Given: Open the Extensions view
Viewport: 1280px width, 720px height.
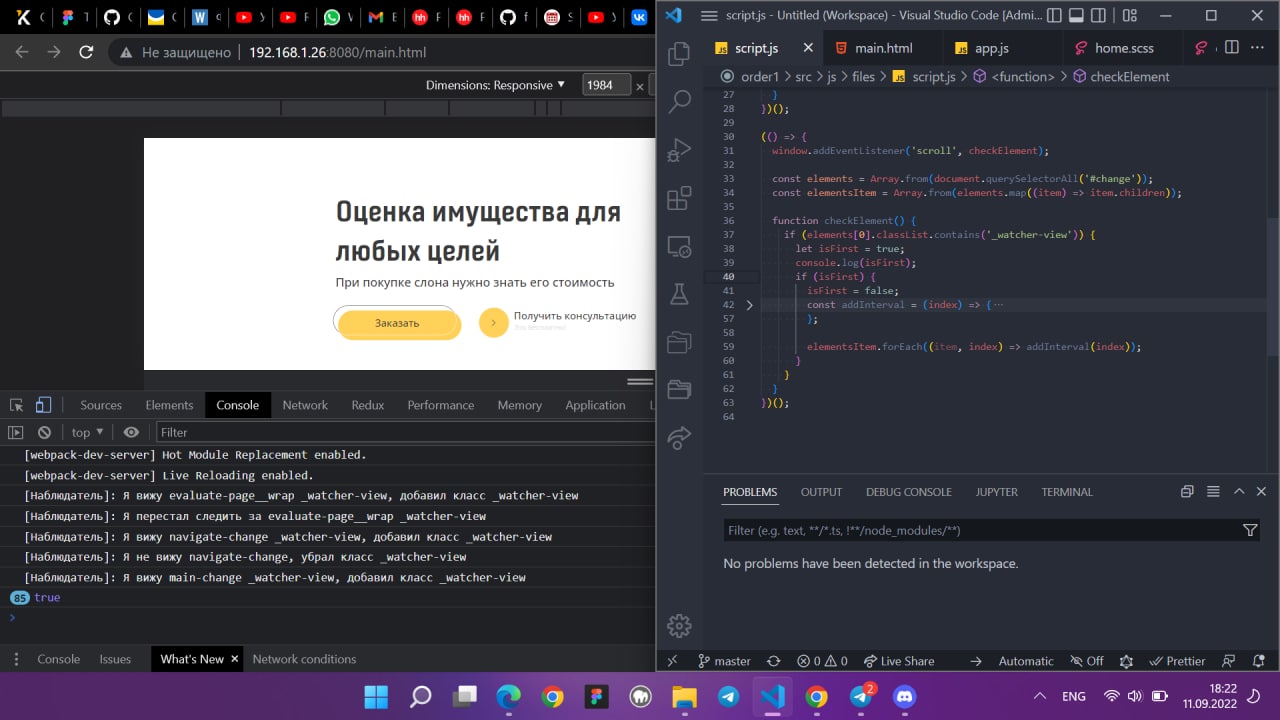Looking at the screenshot, I should point(679,198).
